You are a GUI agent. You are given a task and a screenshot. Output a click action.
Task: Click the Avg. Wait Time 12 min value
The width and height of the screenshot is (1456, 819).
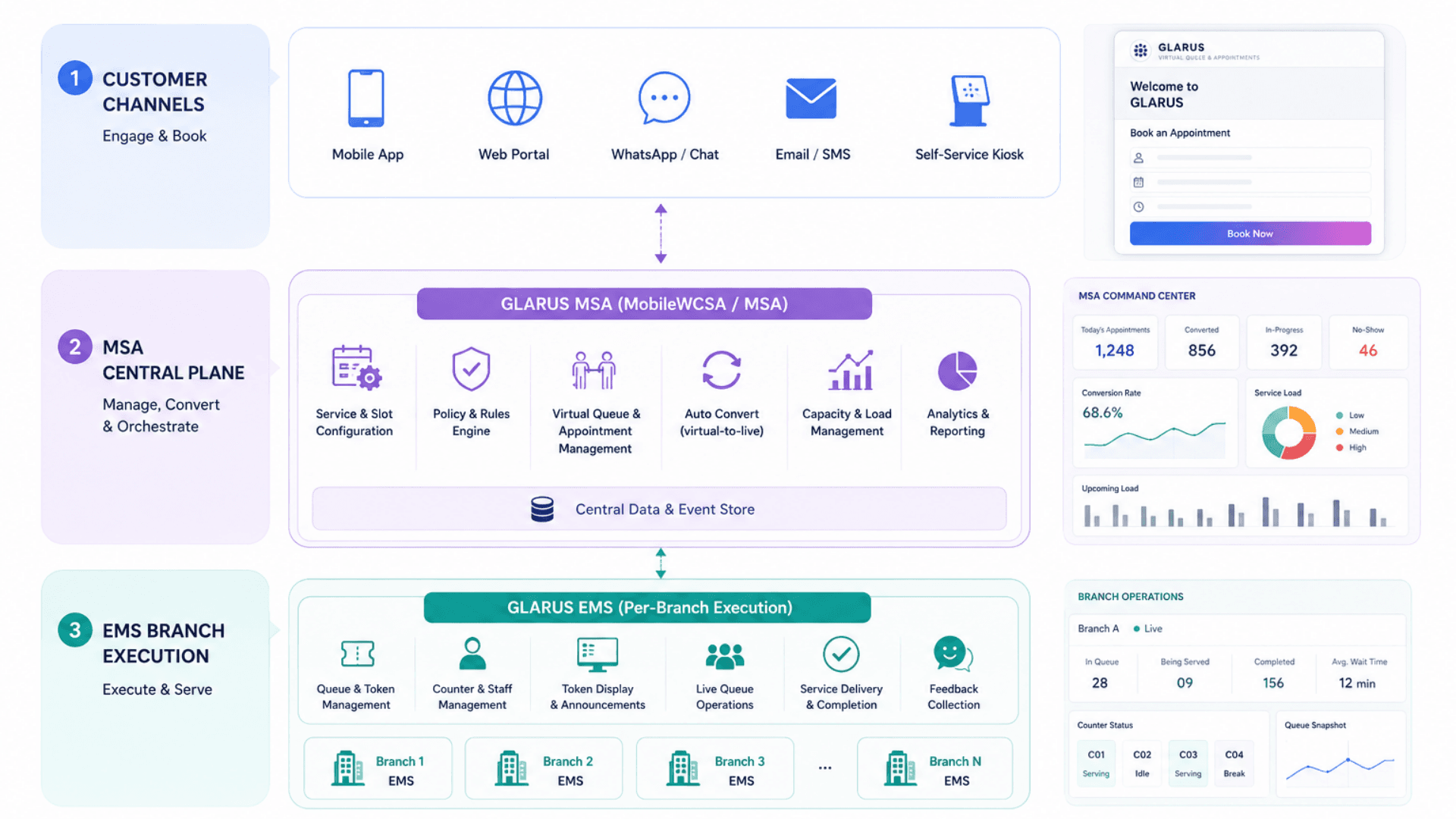pos(1357,682)
